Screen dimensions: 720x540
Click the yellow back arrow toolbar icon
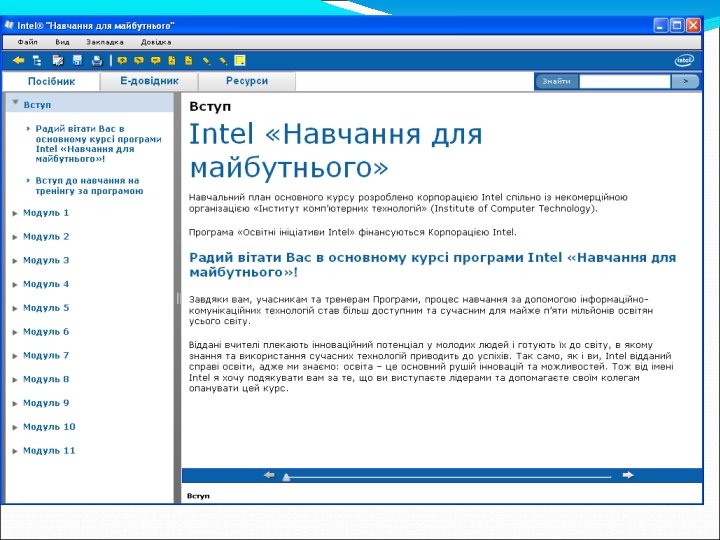[18, 60]
